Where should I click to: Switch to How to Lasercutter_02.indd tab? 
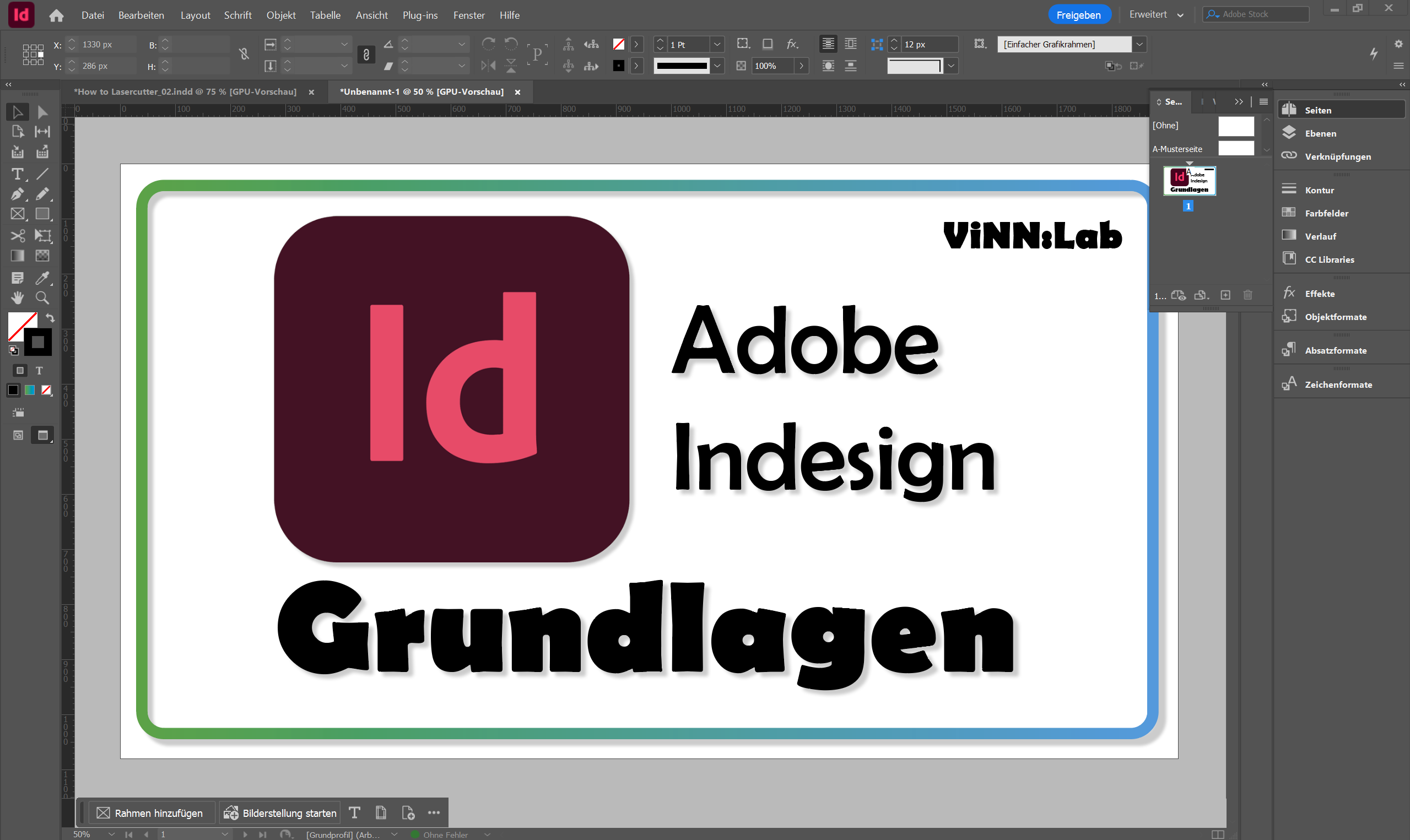coord(185,91)
